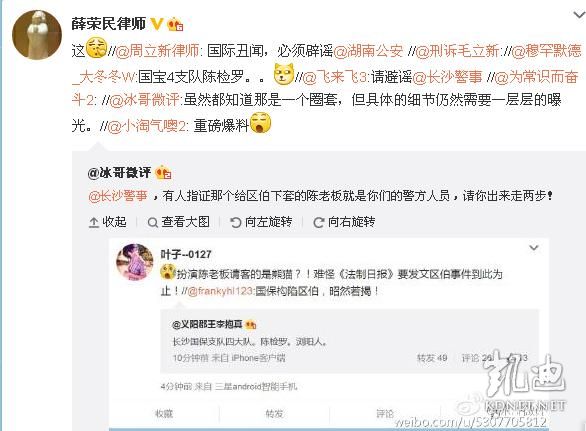Rotate image right with 向右旋转
586x431 pixels.
344,222
